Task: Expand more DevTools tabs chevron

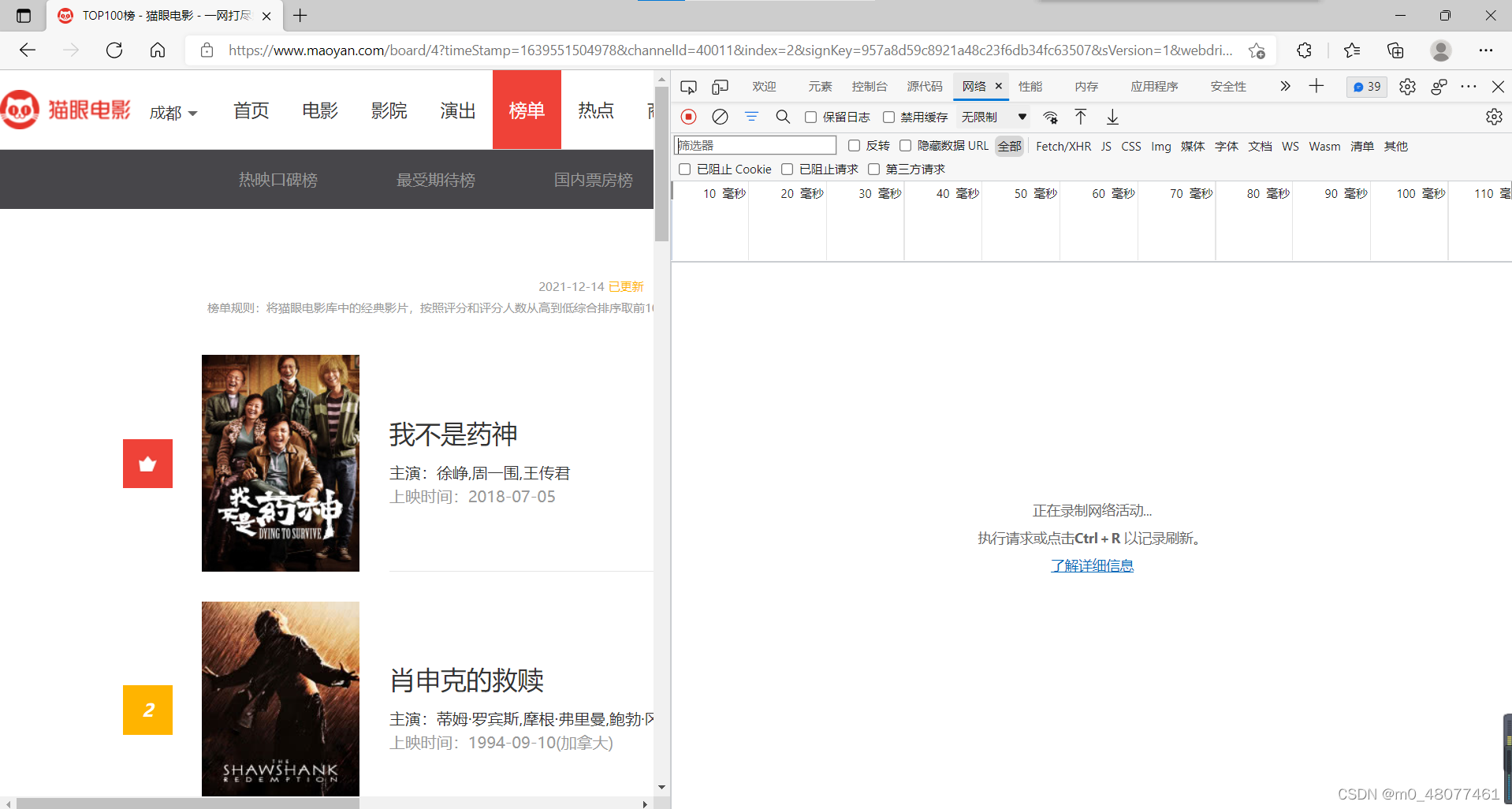Action: pos(1285,86)
